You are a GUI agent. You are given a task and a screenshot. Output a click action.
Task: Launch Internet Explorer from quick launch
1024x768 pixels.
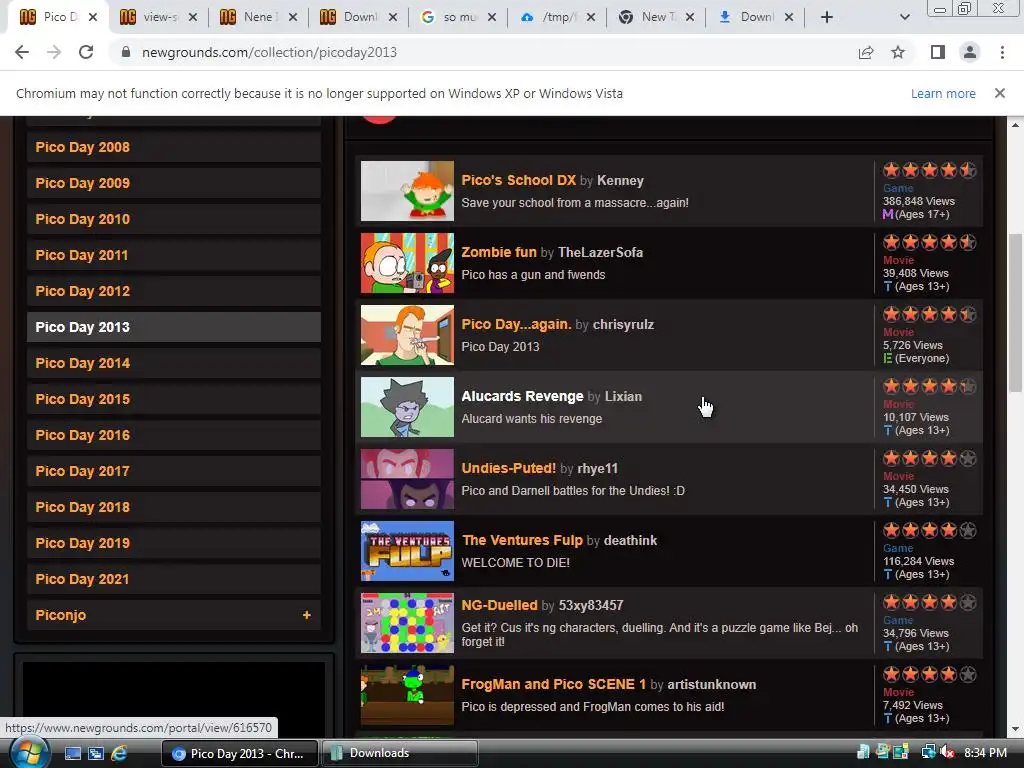click(x=119, y=753)
